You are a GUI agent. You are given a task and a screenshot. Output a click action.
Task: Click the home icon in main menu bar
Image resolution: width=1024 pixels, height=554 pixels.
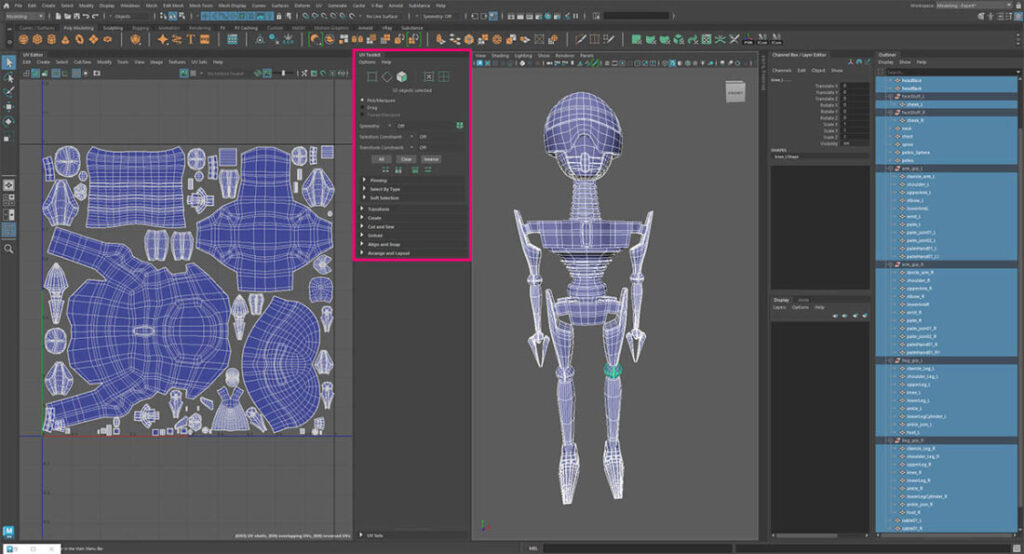pos(7,5)
